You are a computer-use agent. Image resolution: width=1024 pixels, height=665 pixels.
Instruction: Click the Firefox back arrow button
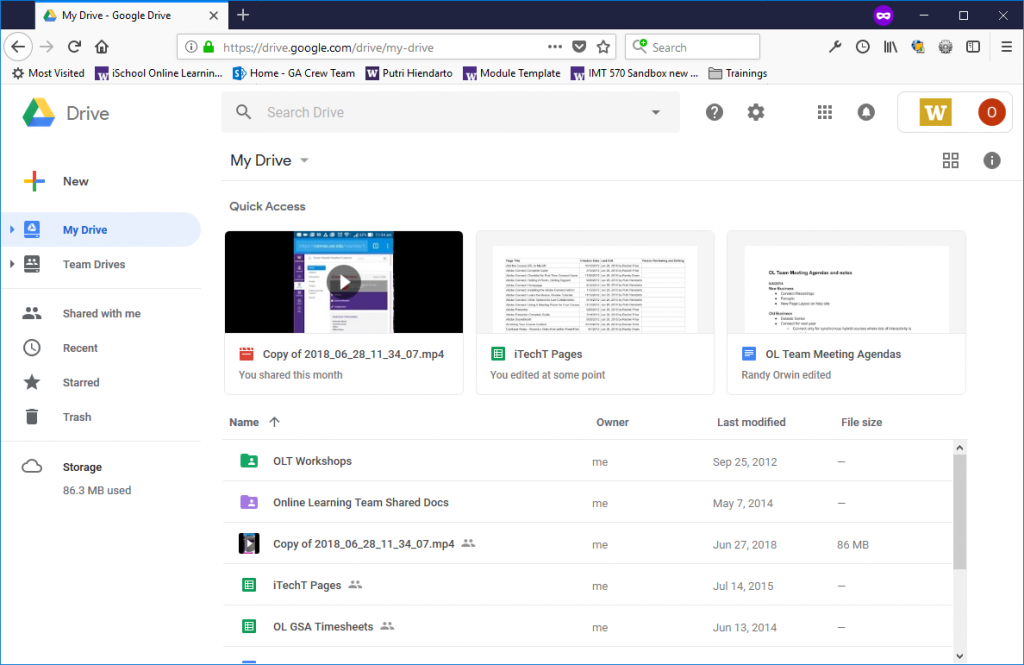pyautogui.click(x=18, y=47)
